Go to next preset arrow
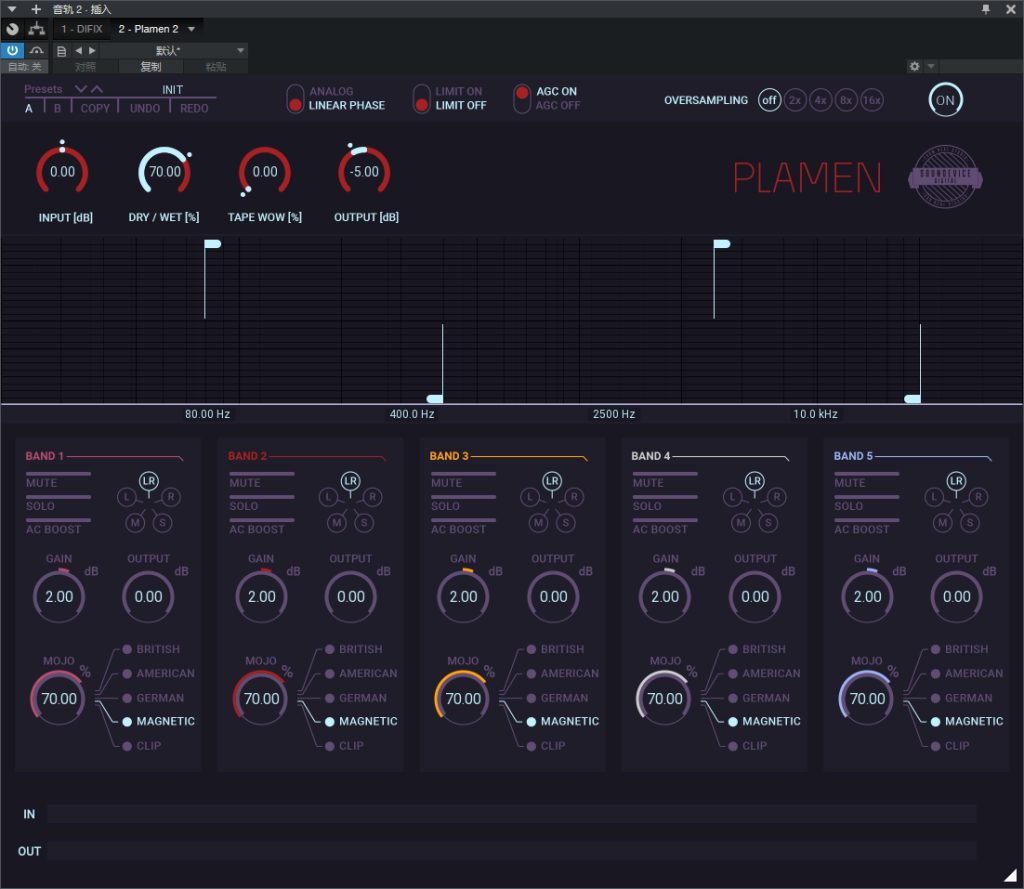1024x889 pixels. point(92,50)
